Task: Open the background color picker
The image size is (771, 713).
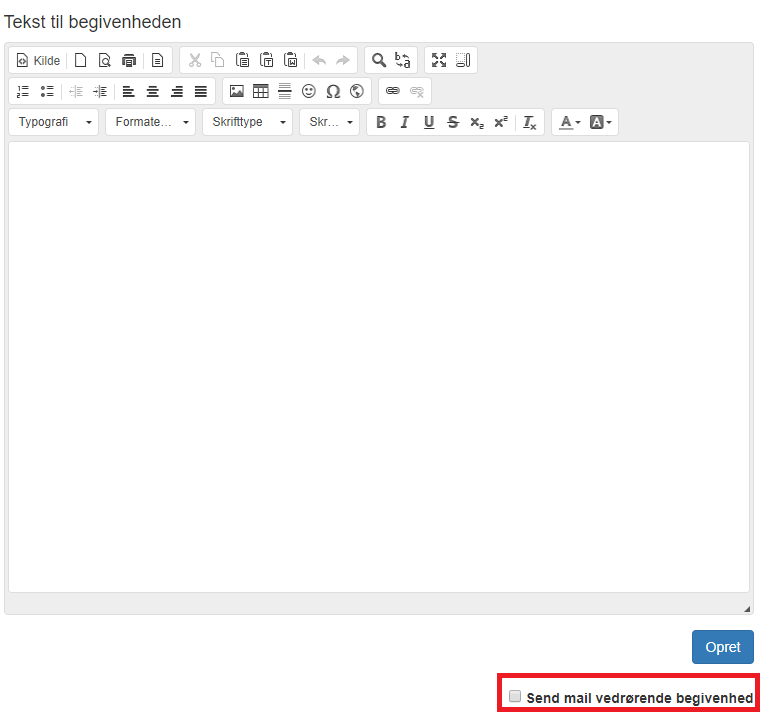Action: tap(600, 122)
